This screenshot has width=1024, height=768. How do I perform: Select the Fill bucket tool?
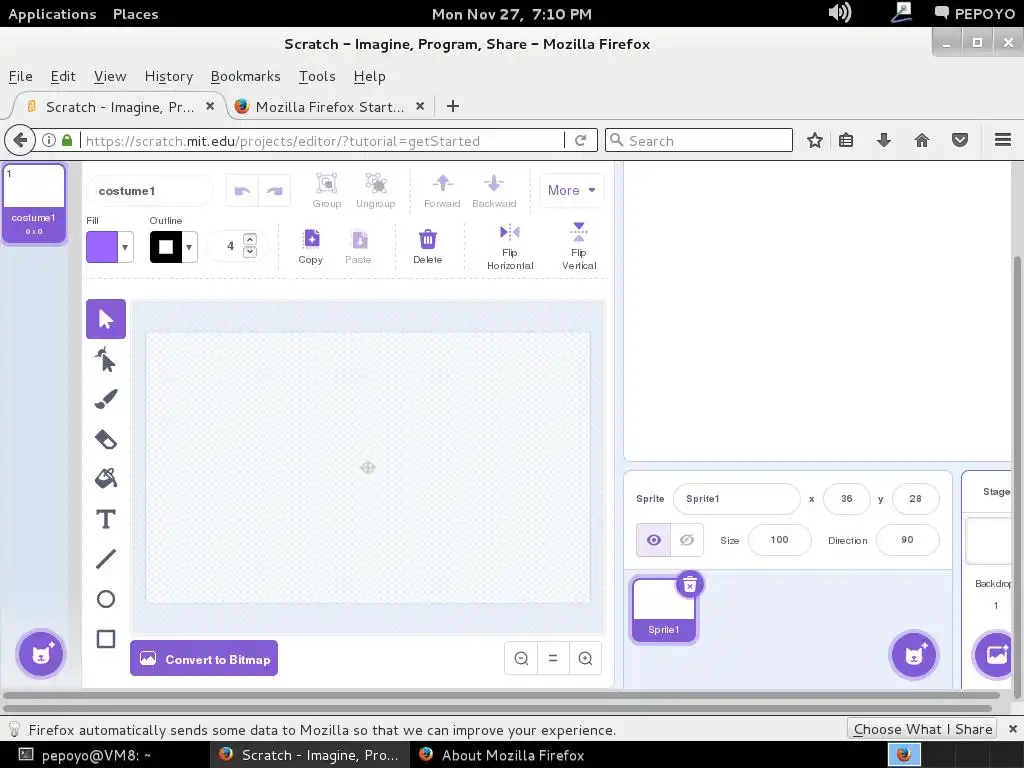point(106,479)
